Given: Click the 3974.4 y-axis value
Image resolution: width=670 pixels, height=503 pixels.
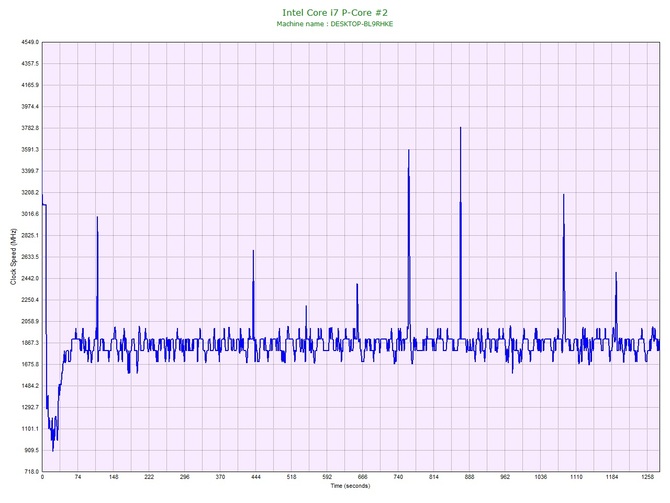Looking at the screenshot, I should point(30,106).
